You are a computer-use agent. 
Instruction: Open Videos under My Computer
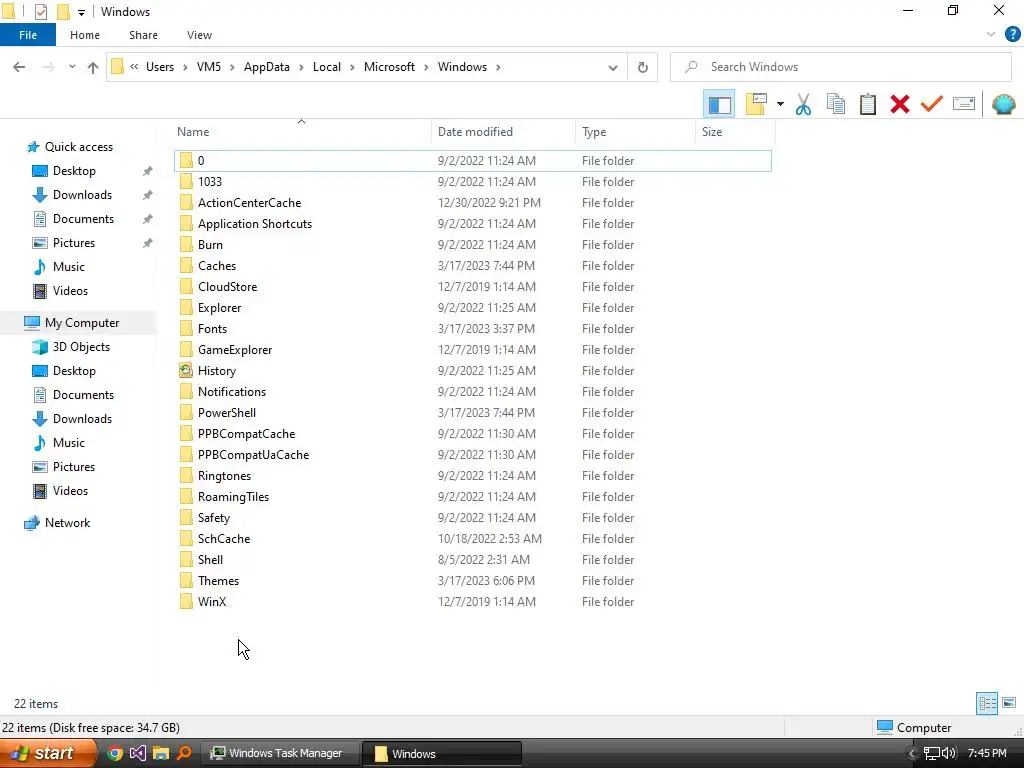click(70, 491)
